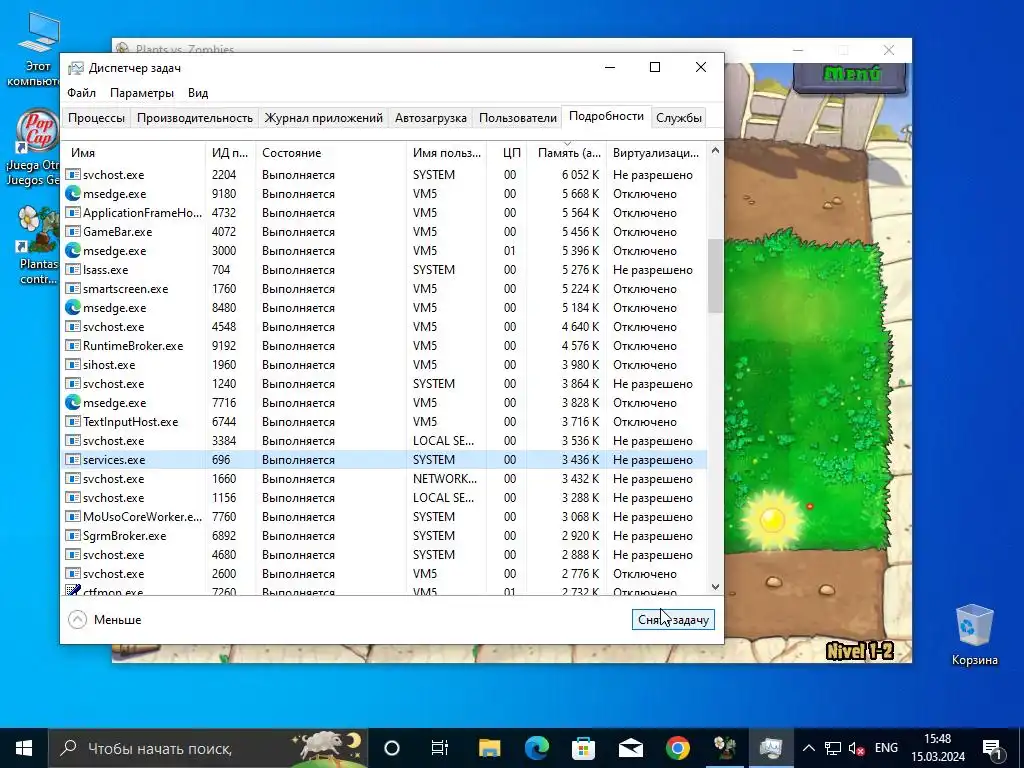Open Cortana circle on taskbar
Image resolution: width=1024 pixels, height=768 pixels.
[392, 748]
